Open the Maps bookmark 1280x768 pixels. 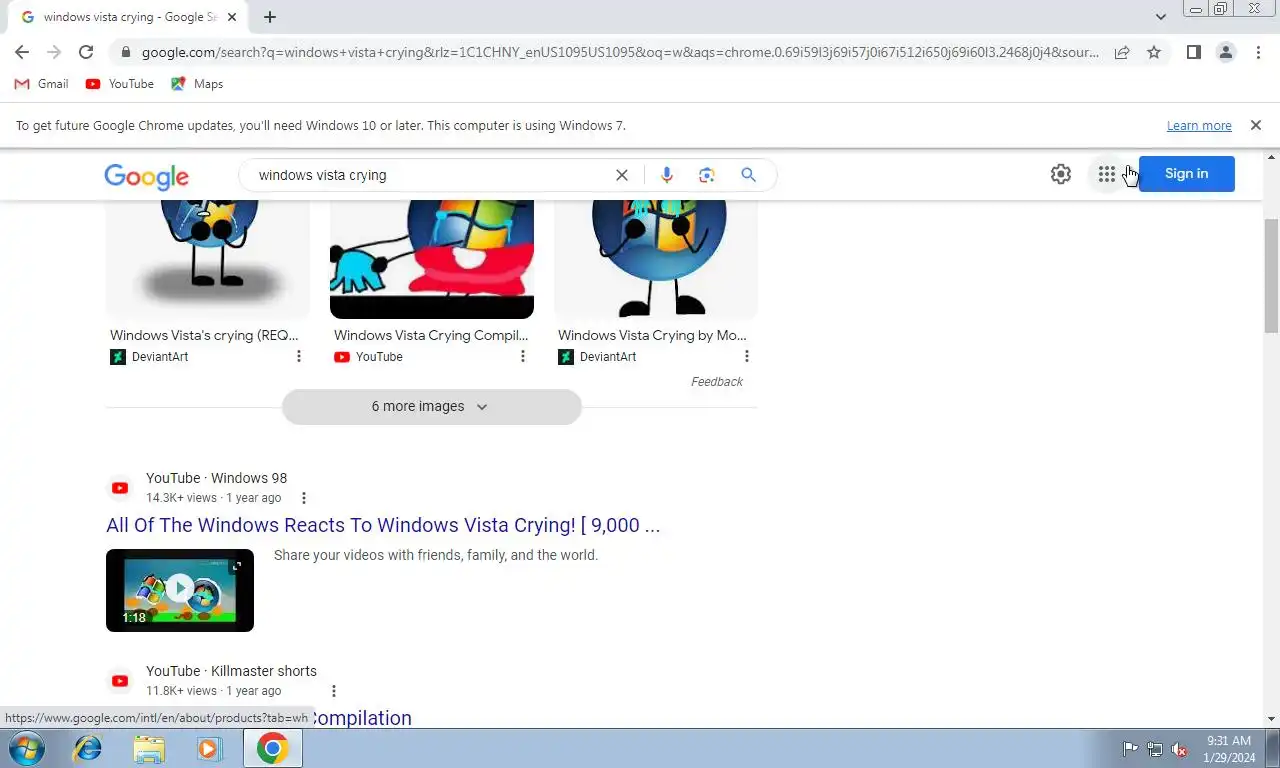[197, 84]
